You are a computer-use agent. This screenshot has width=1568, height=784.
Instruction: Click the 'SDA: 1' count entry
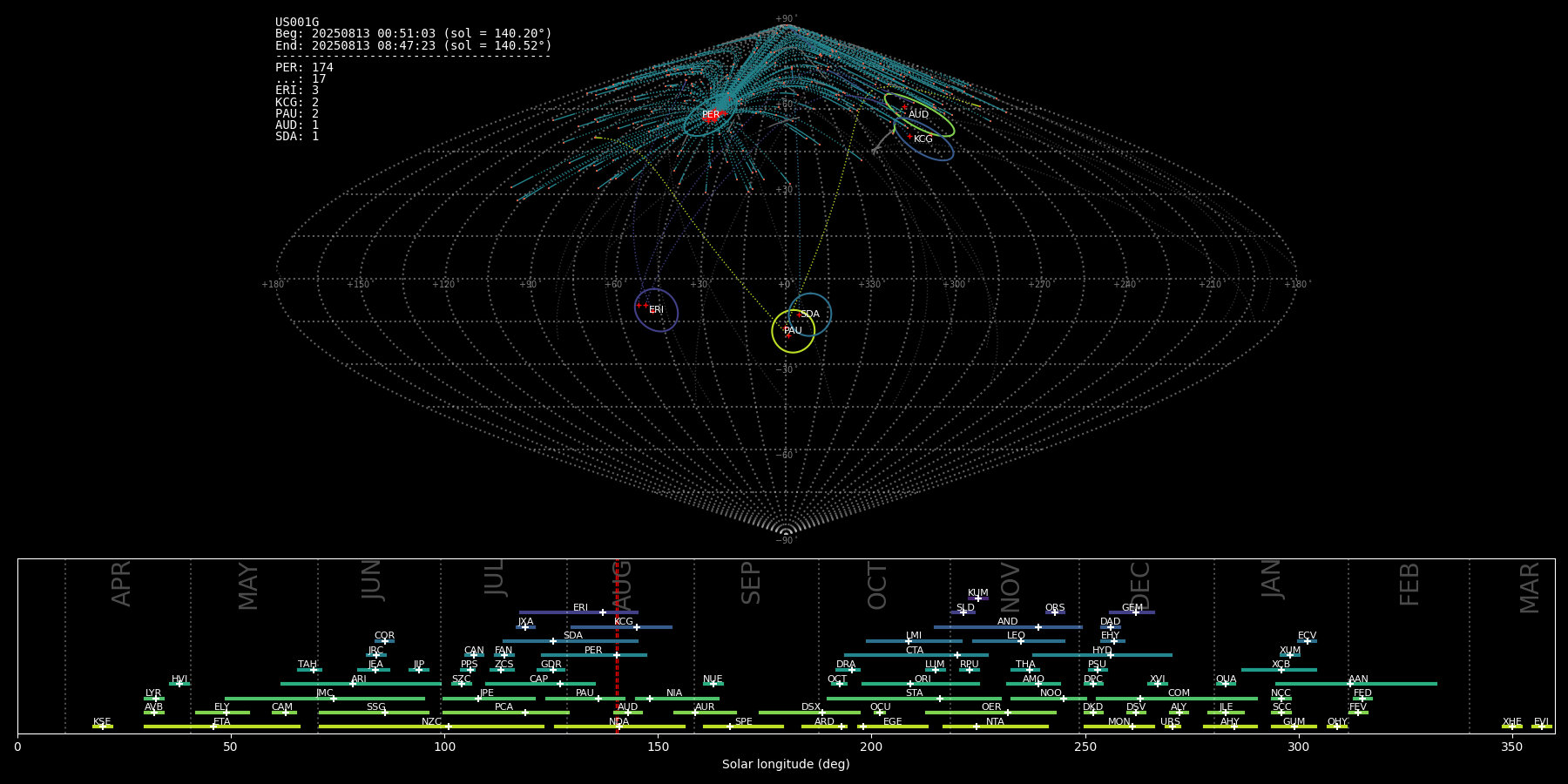click(x=297, y=137)
